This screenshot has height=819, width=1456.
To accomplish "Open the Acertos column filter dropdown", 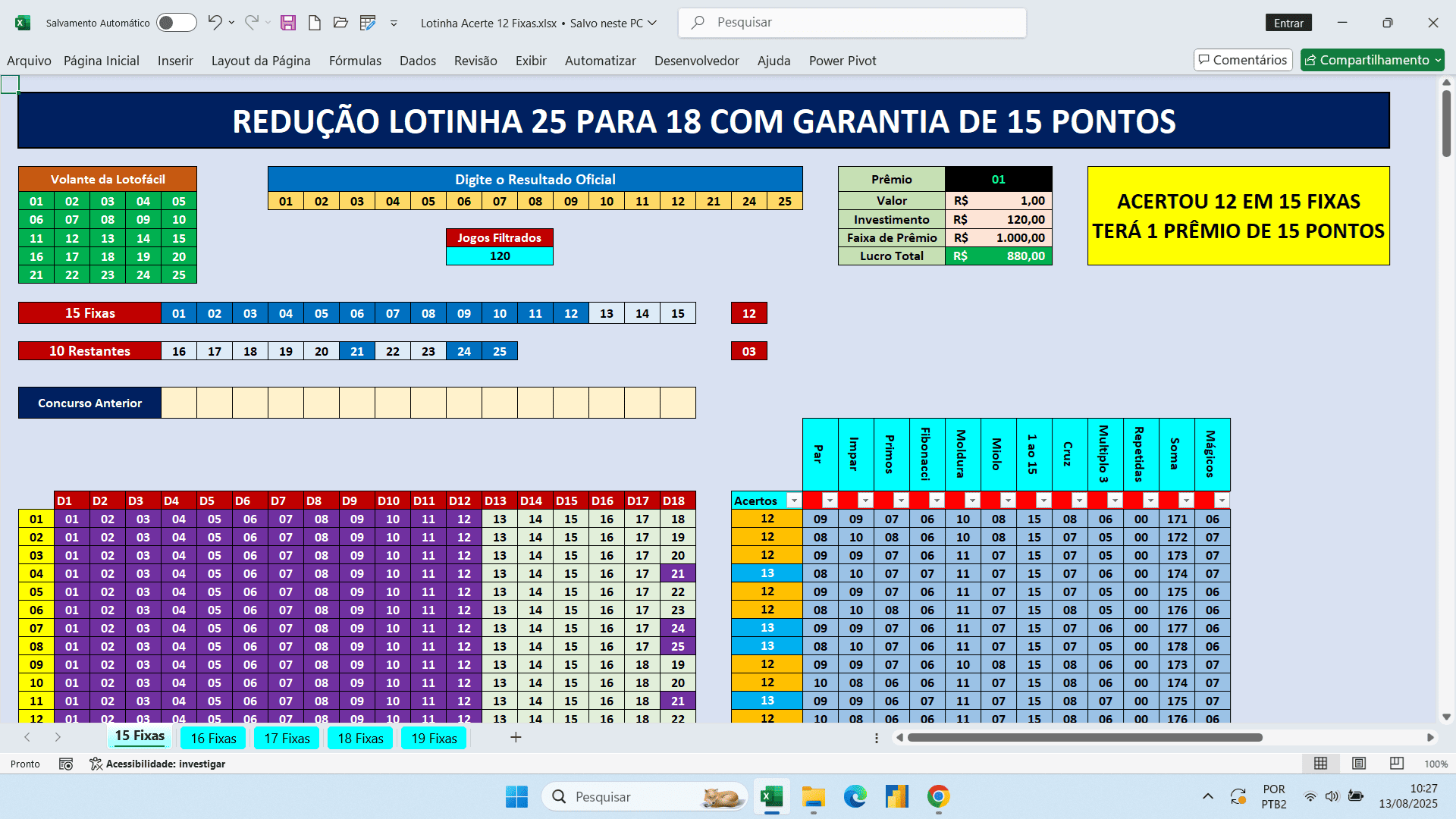I will coord(793,500).
